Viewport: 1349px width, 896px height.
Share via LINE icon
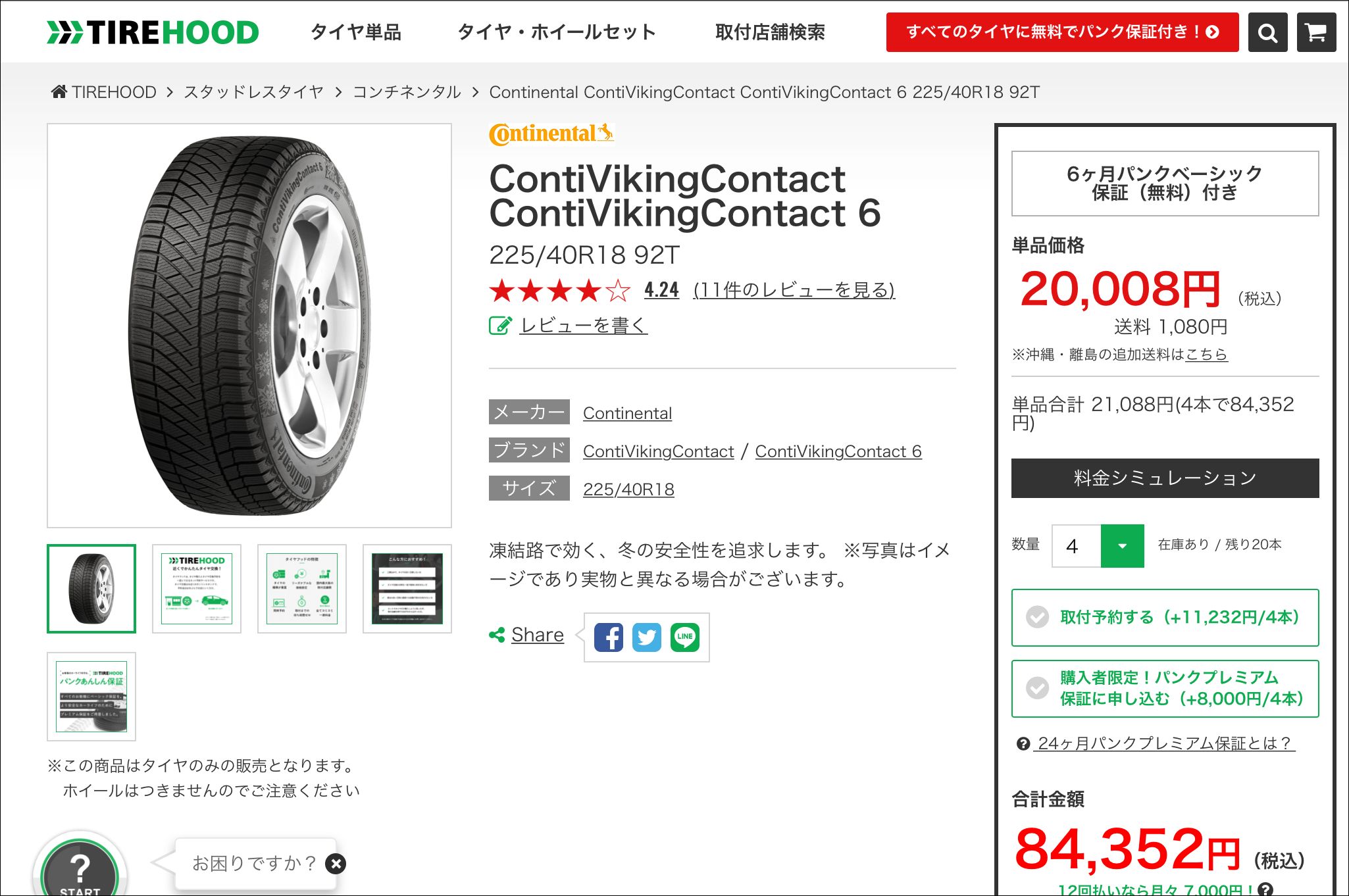coord(685,637)
